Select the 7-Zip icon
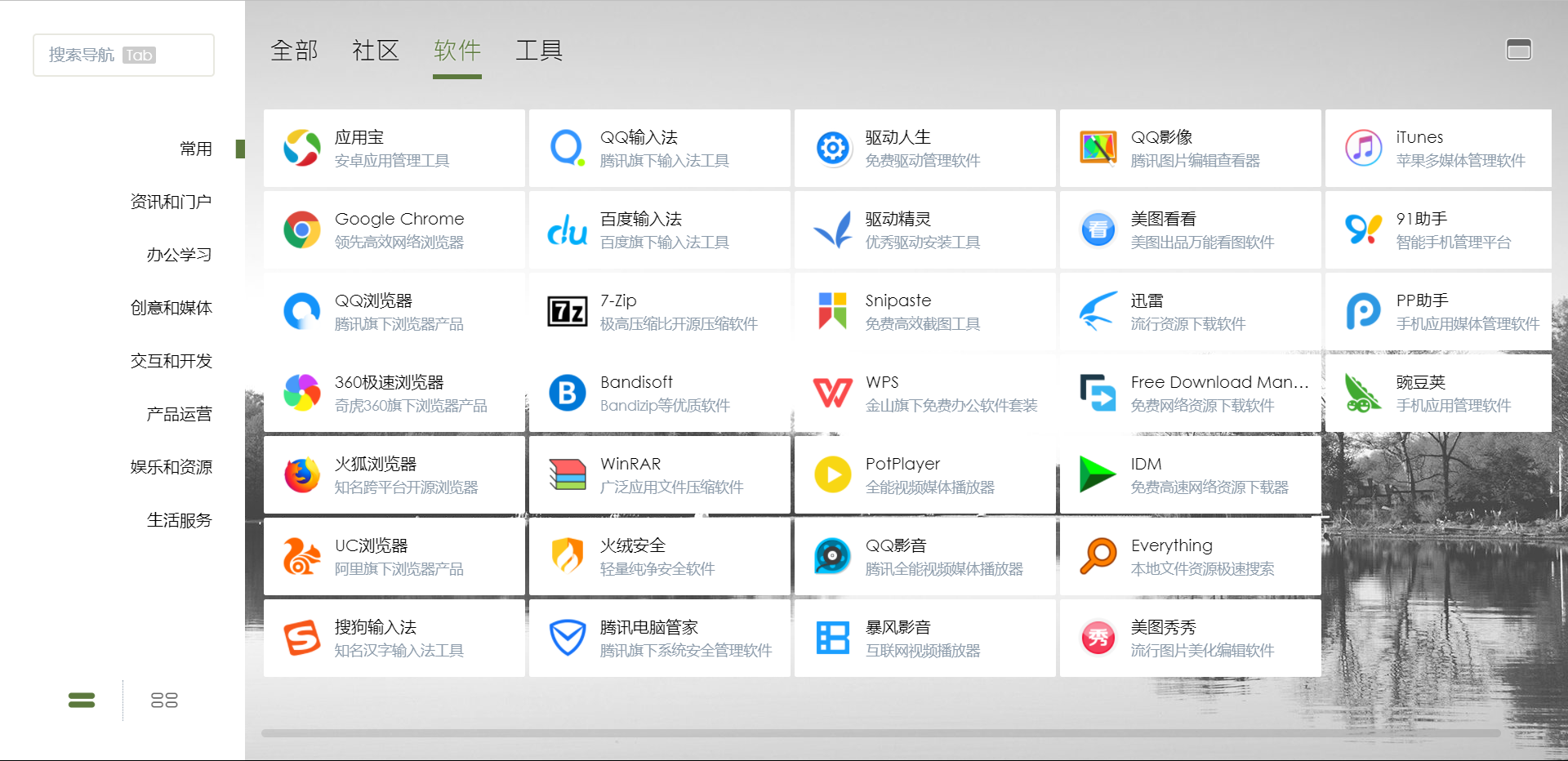Viewport: 1568px width, 761px height. (568, 311)
